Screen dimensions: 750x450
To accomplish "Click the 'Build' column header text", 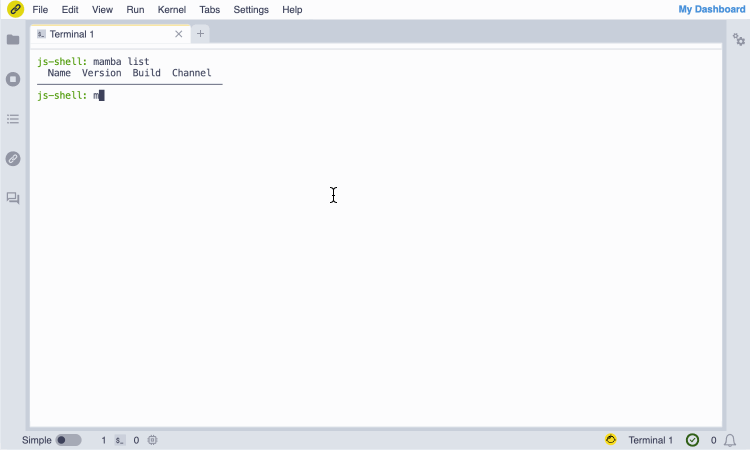I will pos(146,73).
